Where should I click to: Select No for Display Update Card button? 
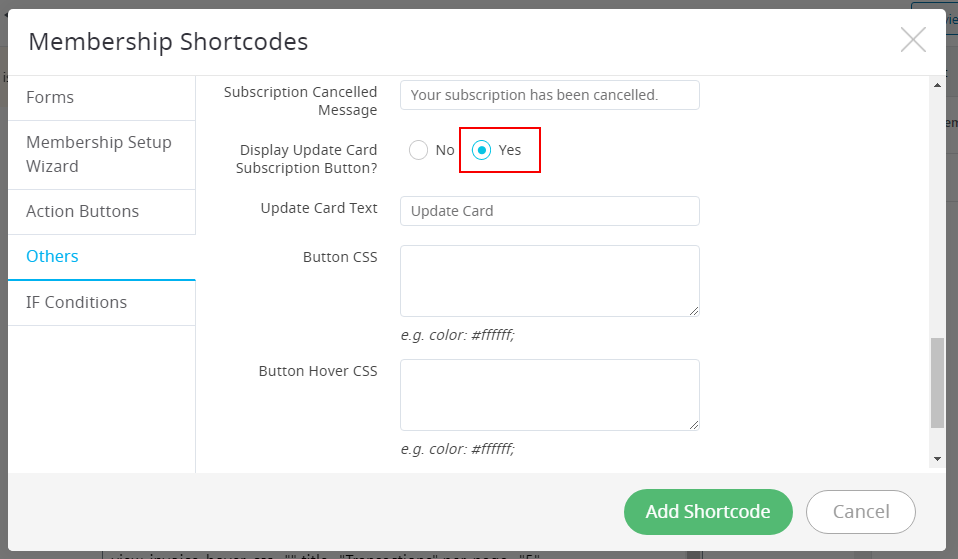click(x=419, y=150)
